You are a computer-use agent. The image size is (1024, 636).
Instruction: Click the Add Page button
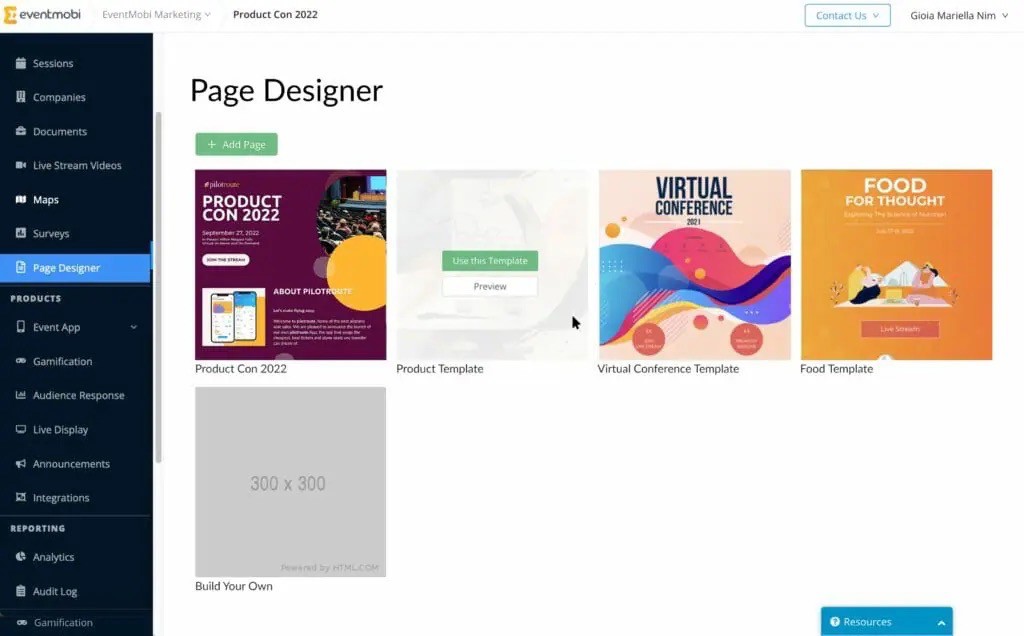coord(236,144)
